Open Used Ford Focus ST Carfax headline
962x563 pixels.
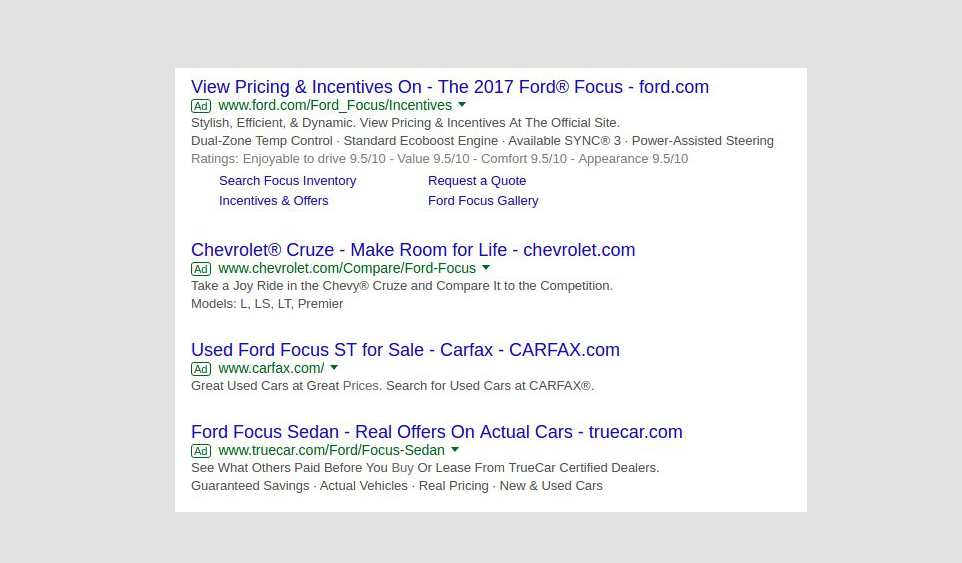click(405, 350)
